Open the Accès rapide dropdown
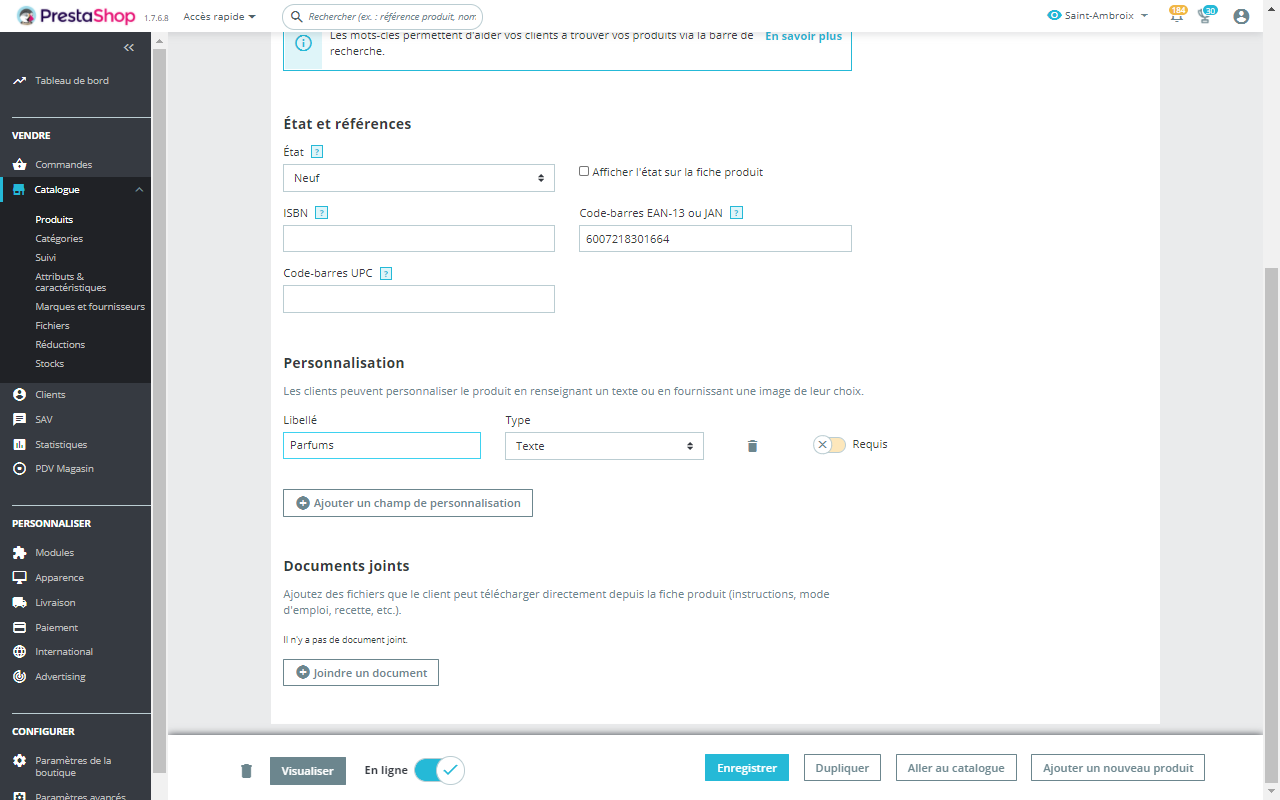Viewport: 1280px width, 800px height. [x=219, y=16]
